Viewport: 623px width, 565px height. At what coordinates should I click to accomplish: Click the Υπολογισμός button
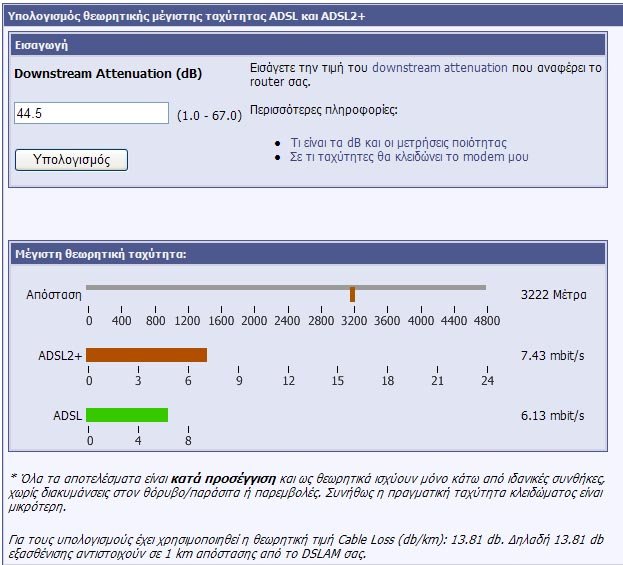[x=72, y=160]
